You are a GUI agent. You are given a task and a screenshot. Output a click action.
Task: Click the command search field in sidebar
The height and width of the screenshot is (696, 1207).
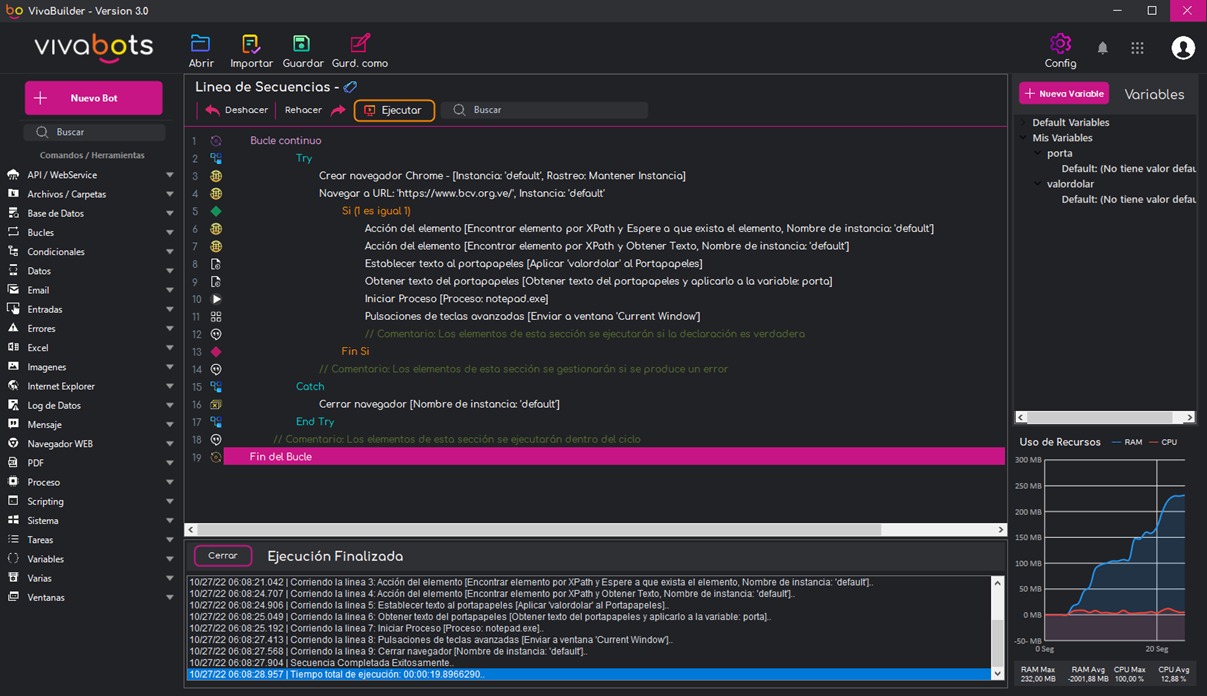point(95,132)
